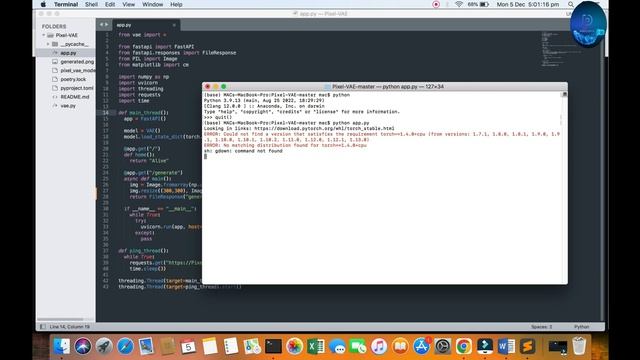
Task: Click the battery status indicator
Action: tap(478, 4)
